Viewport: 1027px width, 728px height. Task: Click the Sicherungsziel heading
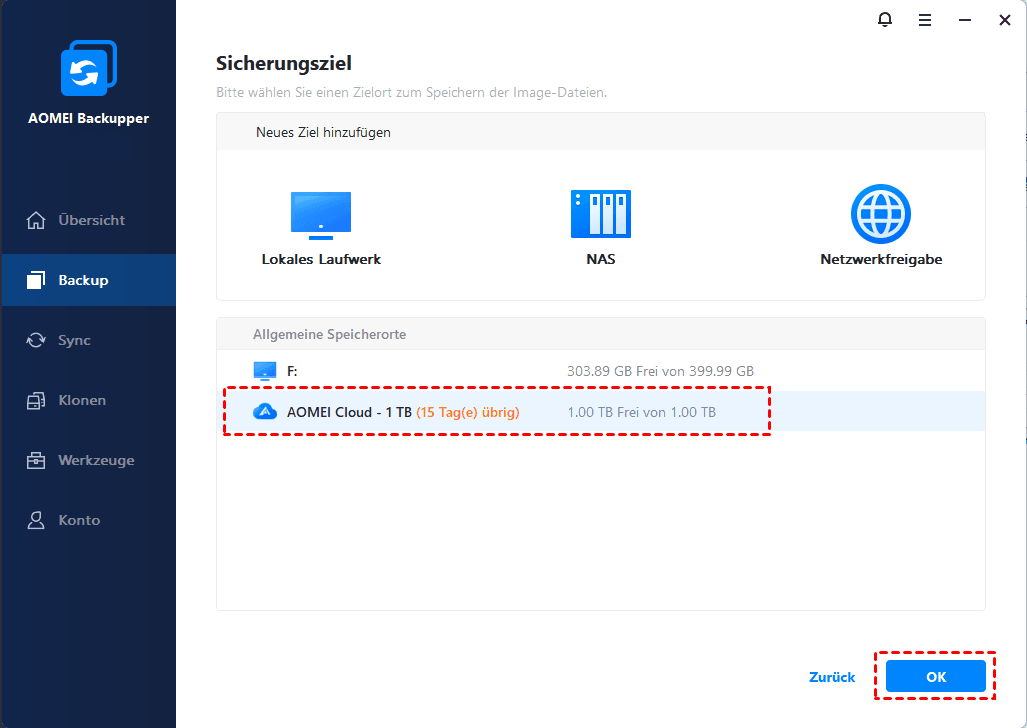coord(284,64)
